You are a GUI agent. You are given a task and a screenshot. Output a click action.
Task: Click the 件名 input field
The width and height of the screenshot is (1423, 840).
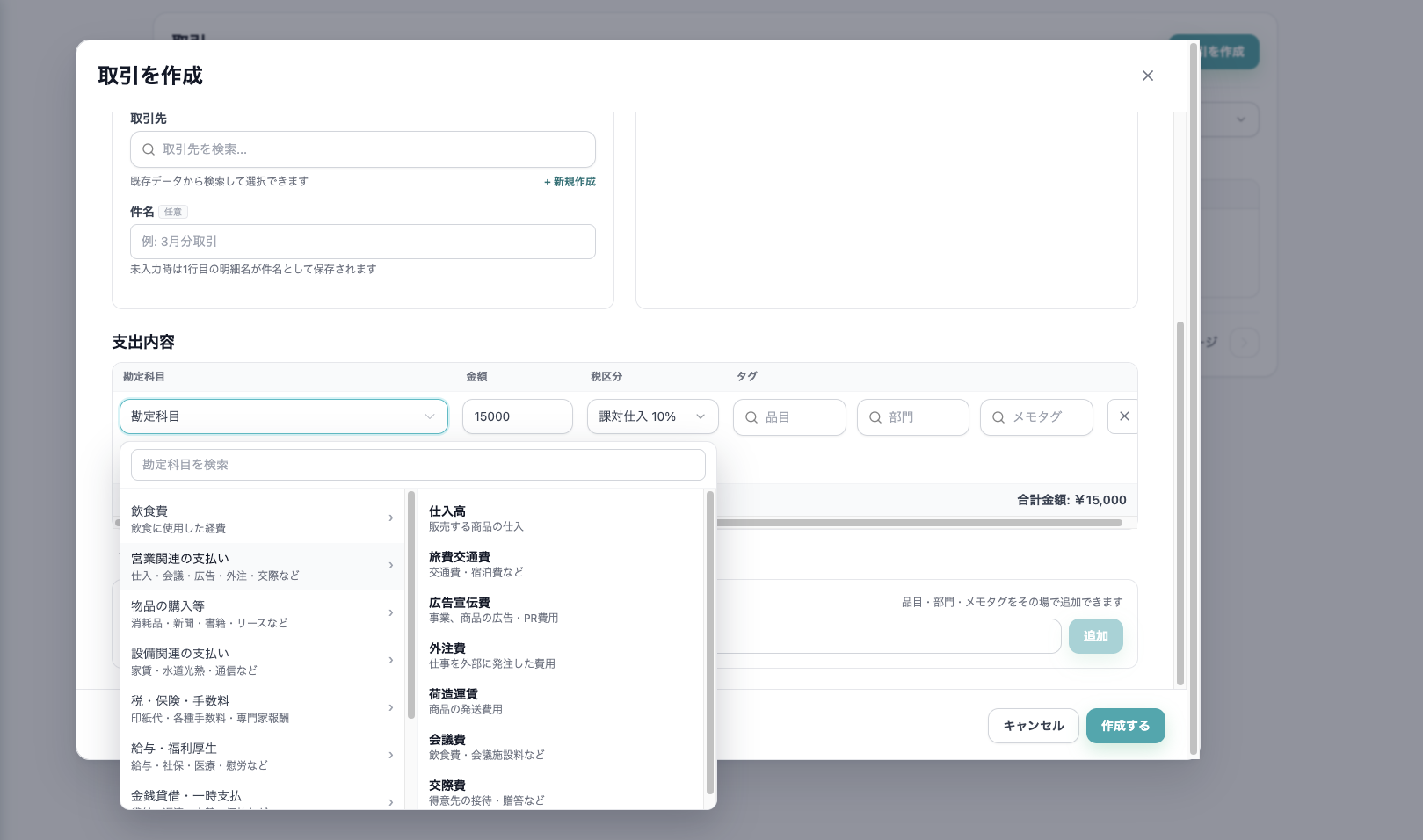(362, 242)
